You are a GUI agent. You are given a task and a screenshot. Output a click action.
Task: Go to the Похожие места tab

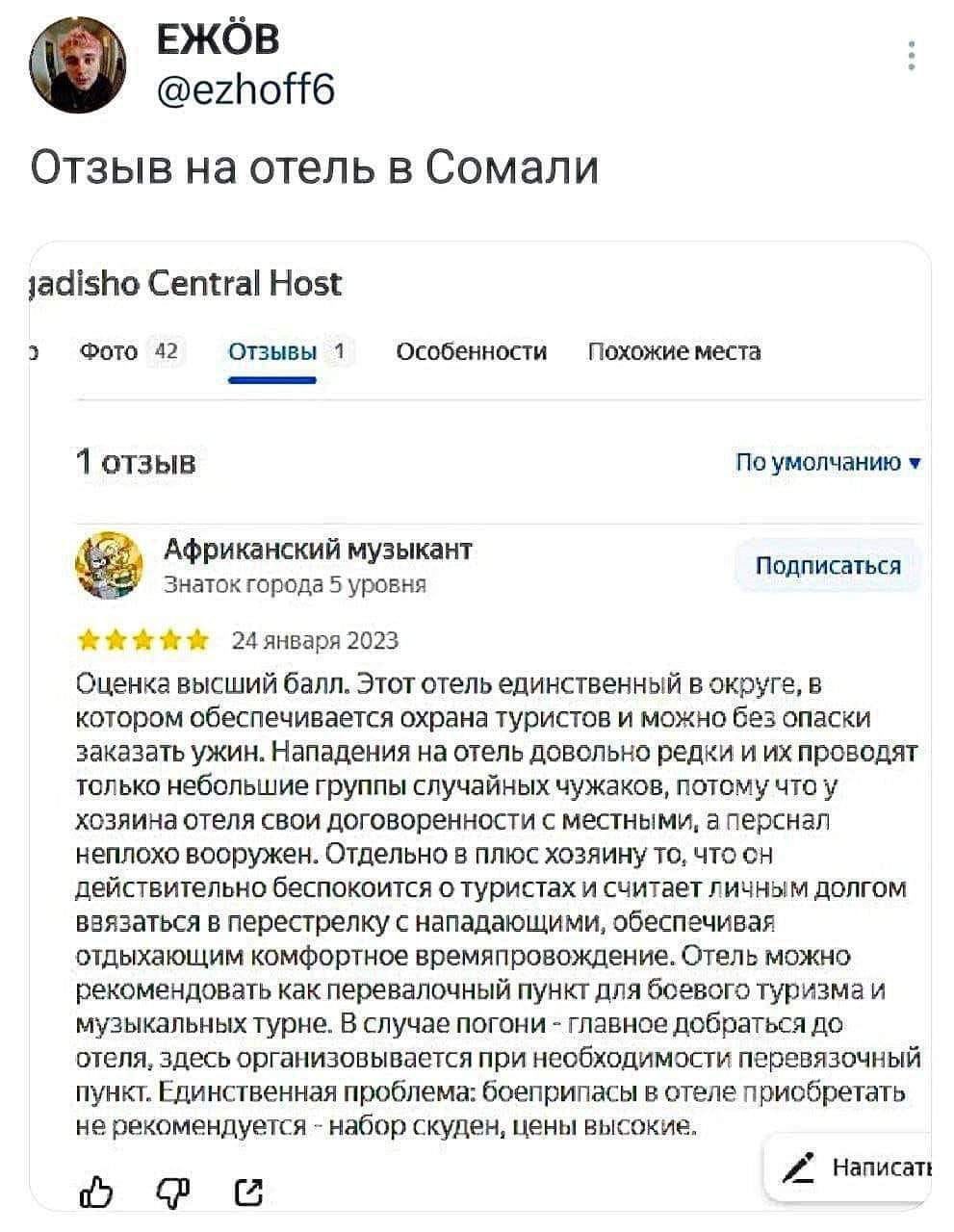pyautogui.click(x=674, y=352)
